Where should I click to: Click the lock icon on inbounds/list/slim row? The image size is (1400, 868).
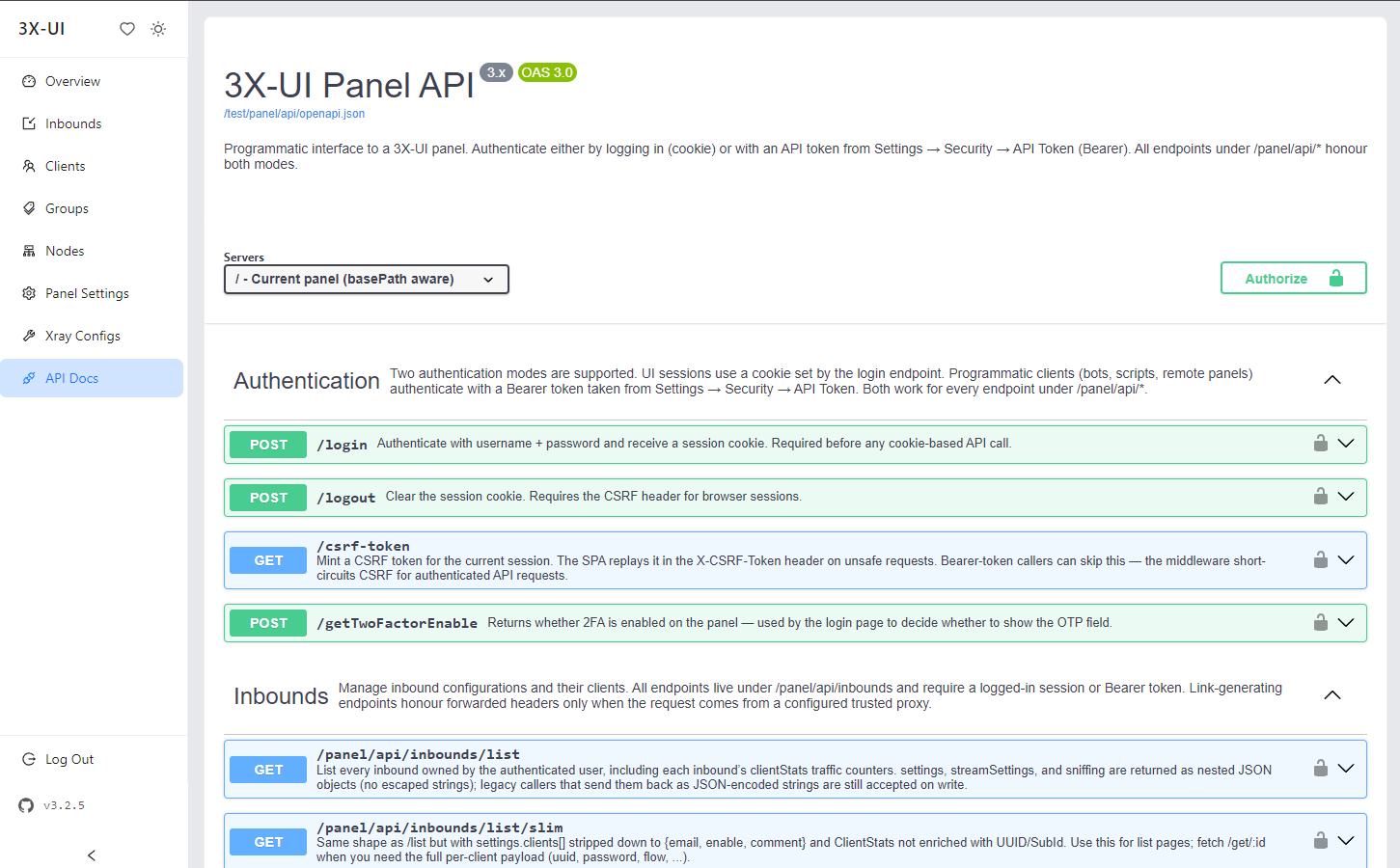[x=1321, y=840]
